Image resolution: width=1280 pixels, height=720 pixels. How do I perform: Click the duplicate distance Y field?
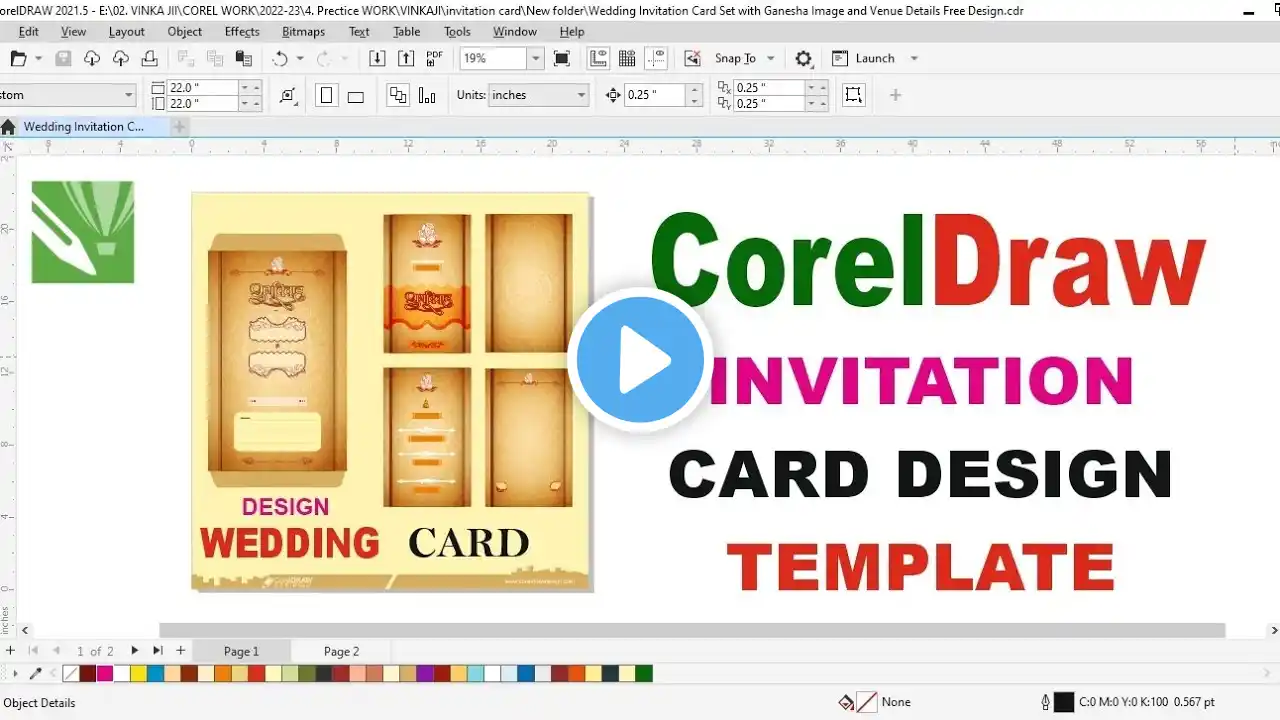[x=769, y=103]
